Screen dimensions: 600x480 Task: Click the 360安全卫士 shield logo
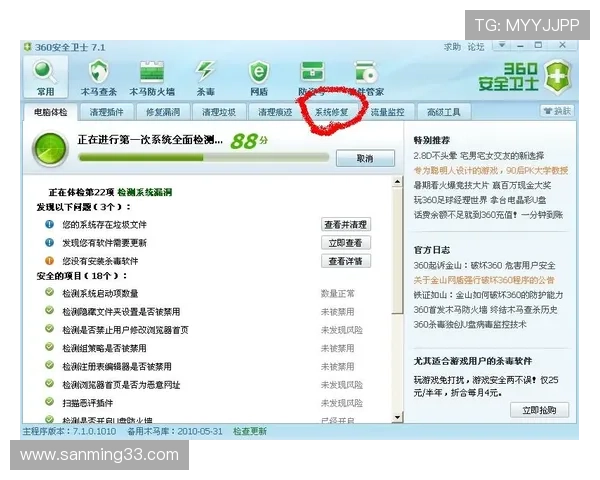point(558,77)
